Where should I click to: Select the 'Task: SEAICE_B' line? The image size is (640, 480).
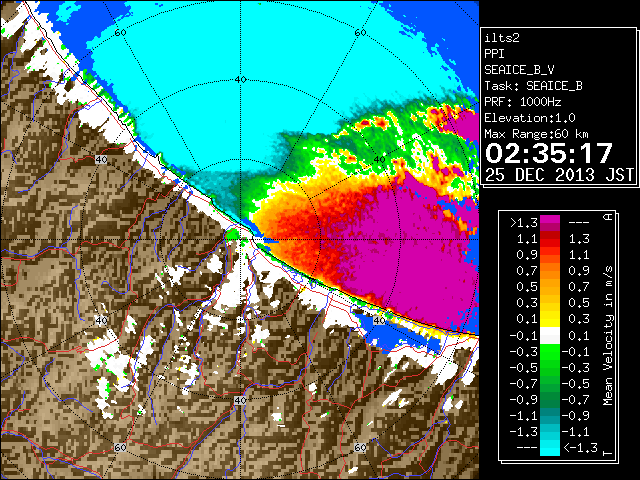click(x=533, y=86)
